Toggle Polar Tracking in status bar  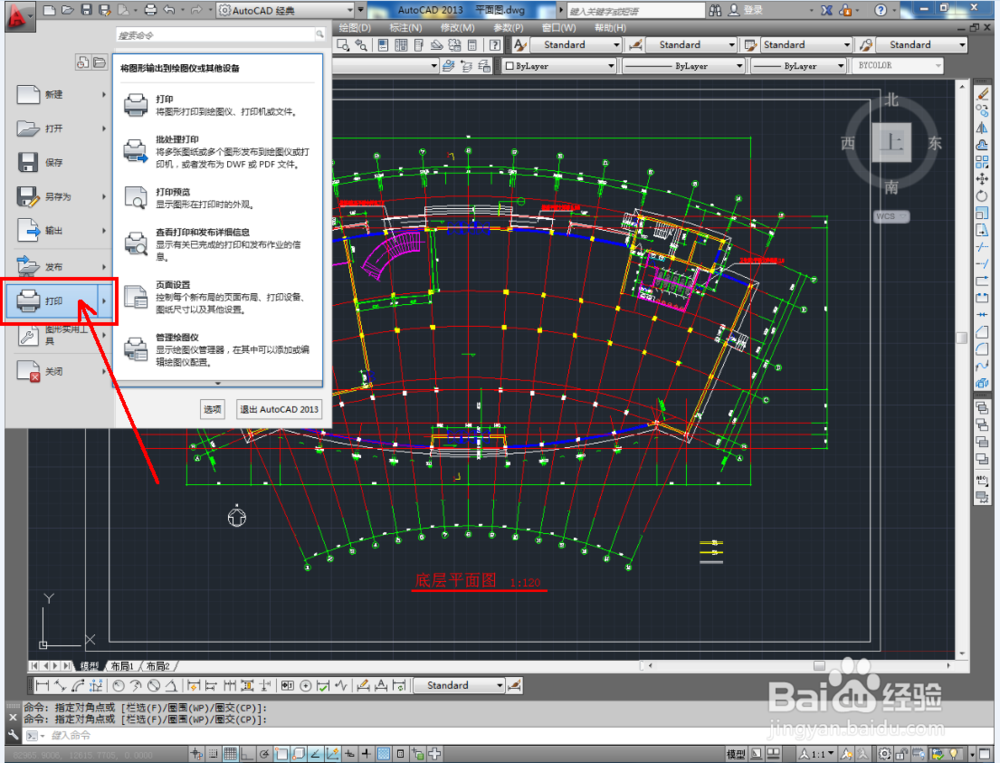pyautogui.click(x=264, y=754)
